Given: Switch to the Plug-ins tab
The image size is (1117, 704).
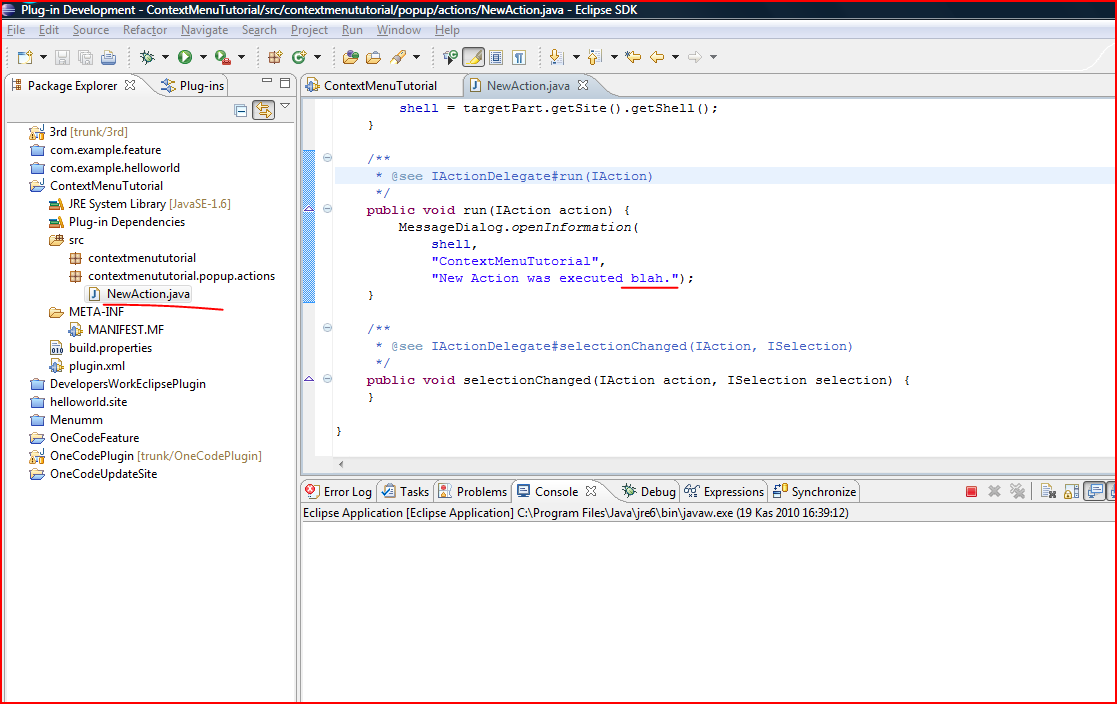Looking at the screenshot, I should (192, 86).
